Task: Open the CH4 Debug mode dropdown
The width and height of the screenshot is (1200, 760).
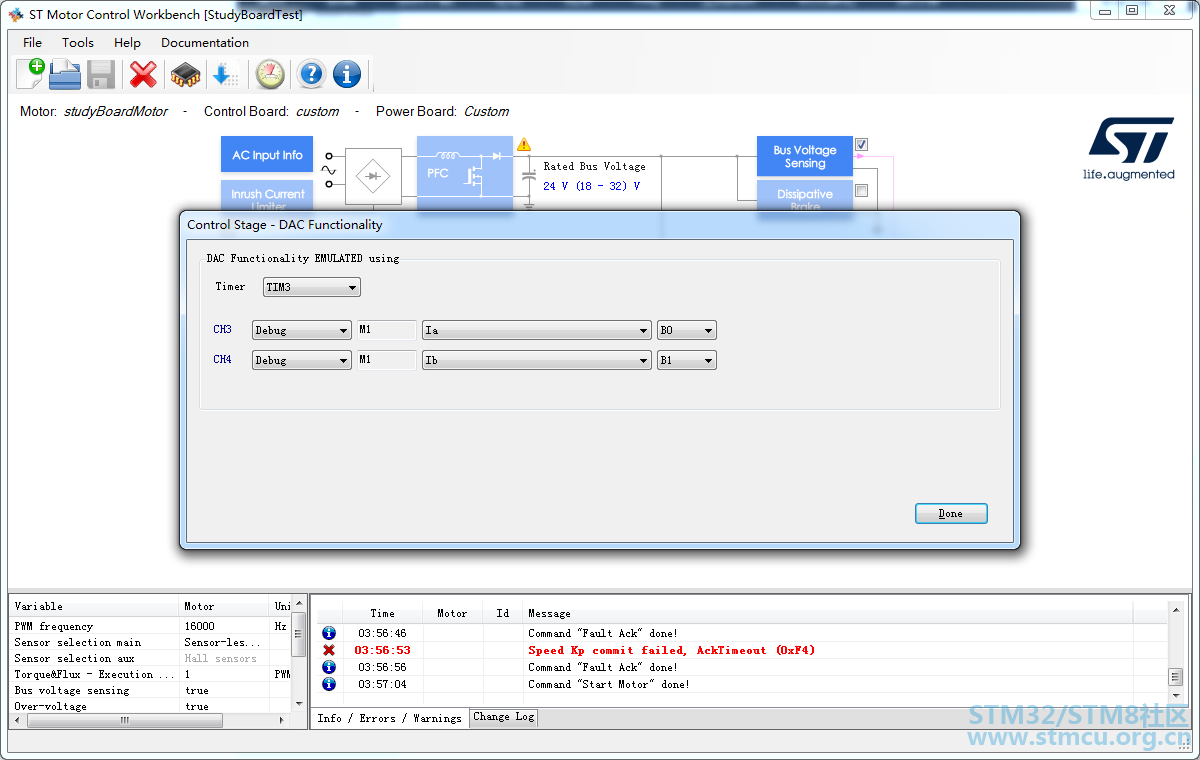Action: (301, 360)
